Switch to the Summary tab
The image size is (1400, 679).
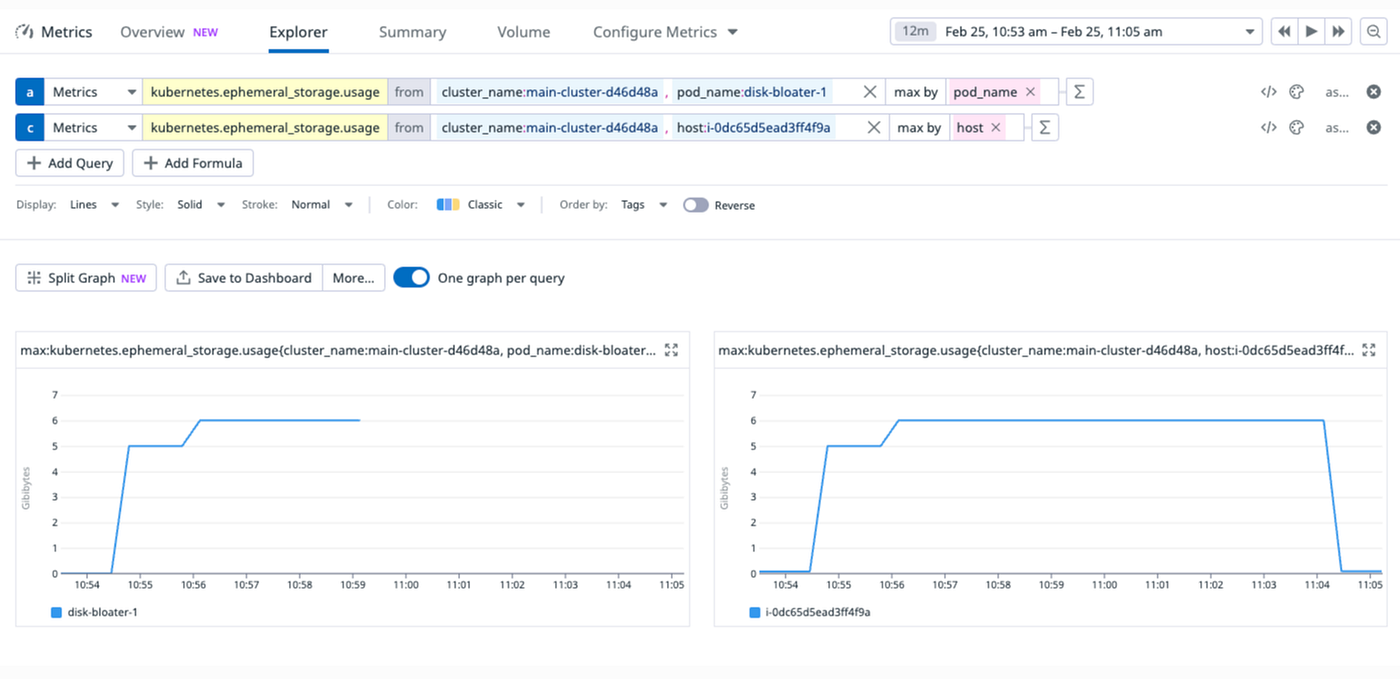tap(412, 32)
